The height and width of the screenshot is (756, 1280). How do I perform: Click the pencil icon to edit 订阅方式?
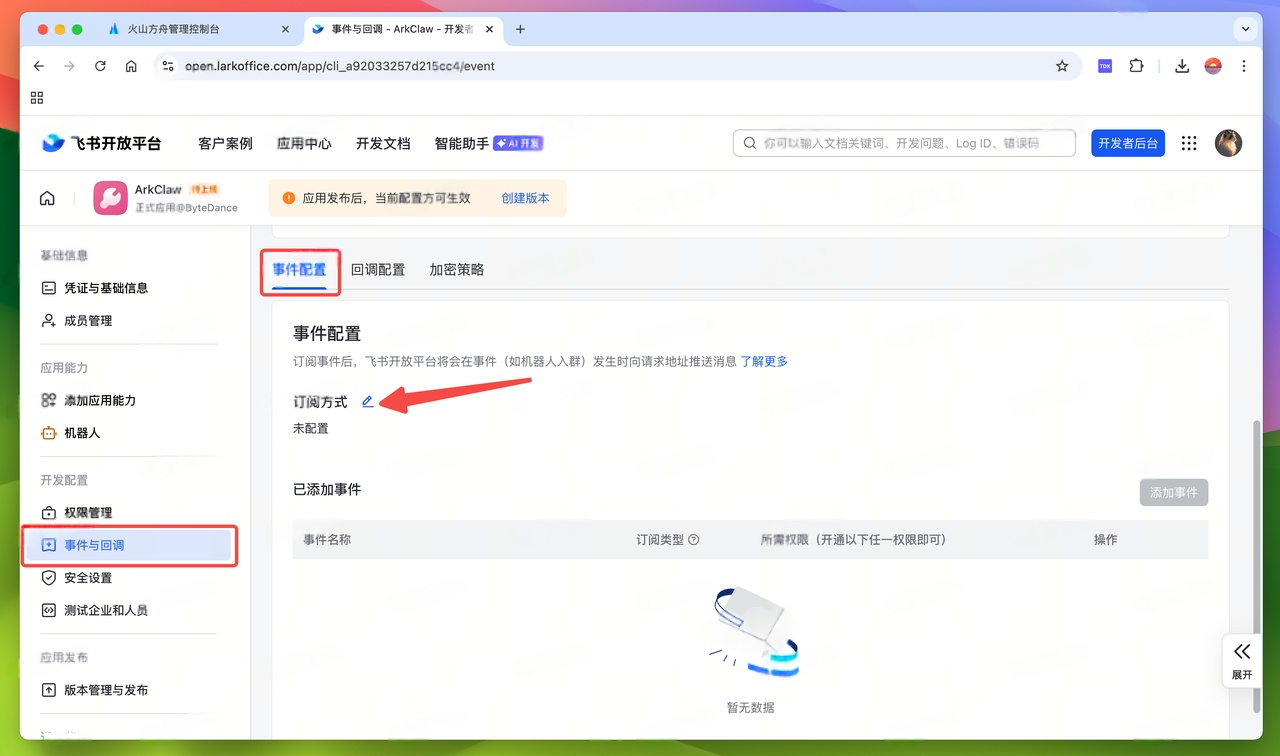(367, 400)
